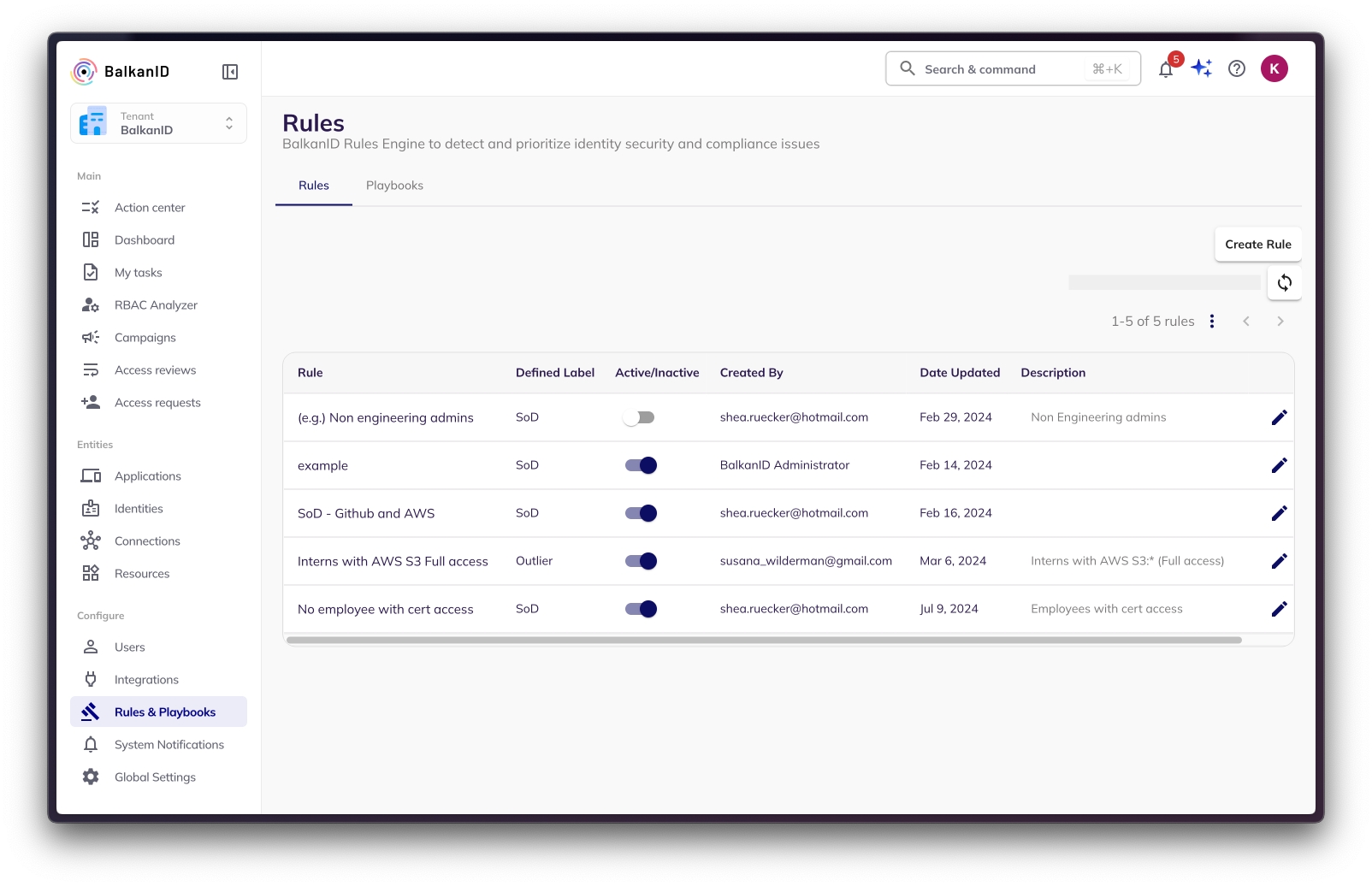Click the help question mark icon

tap(1237, 68)
